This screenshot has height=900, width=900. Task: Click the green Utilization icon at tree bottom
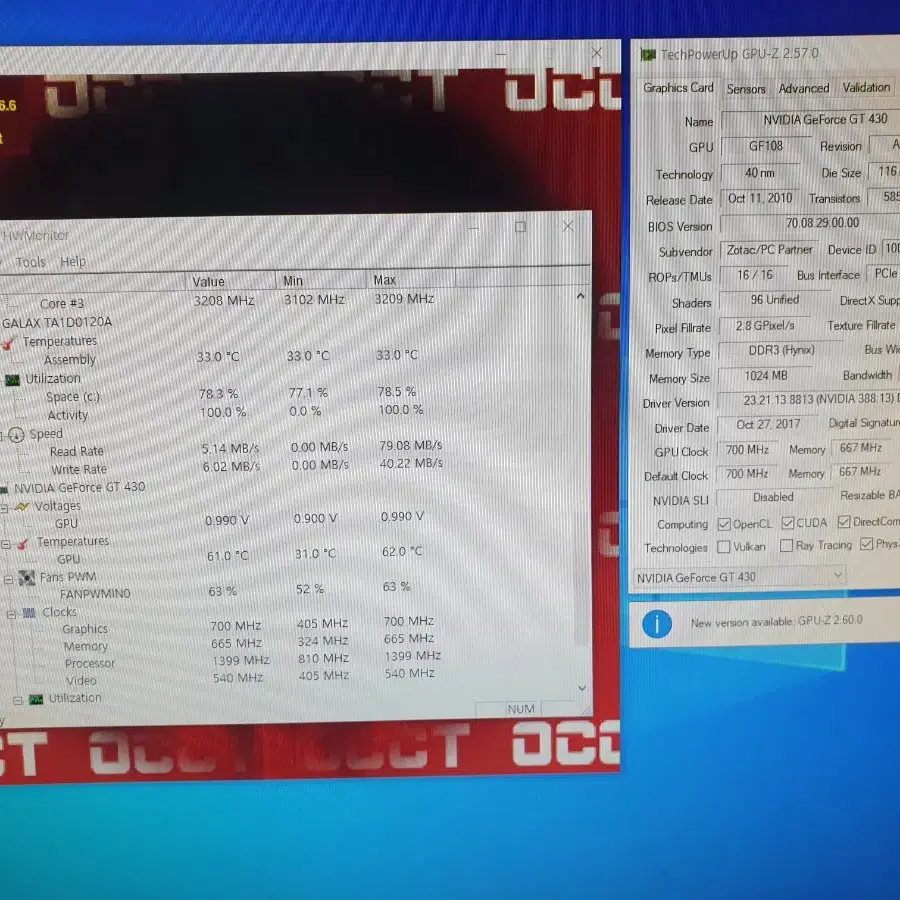(36, 699)
